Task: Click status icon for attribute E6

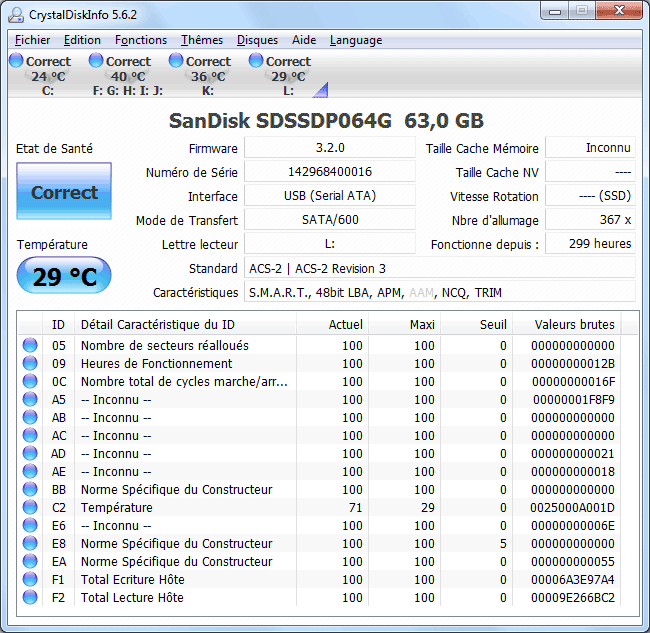Action: [x=30, y=525]
